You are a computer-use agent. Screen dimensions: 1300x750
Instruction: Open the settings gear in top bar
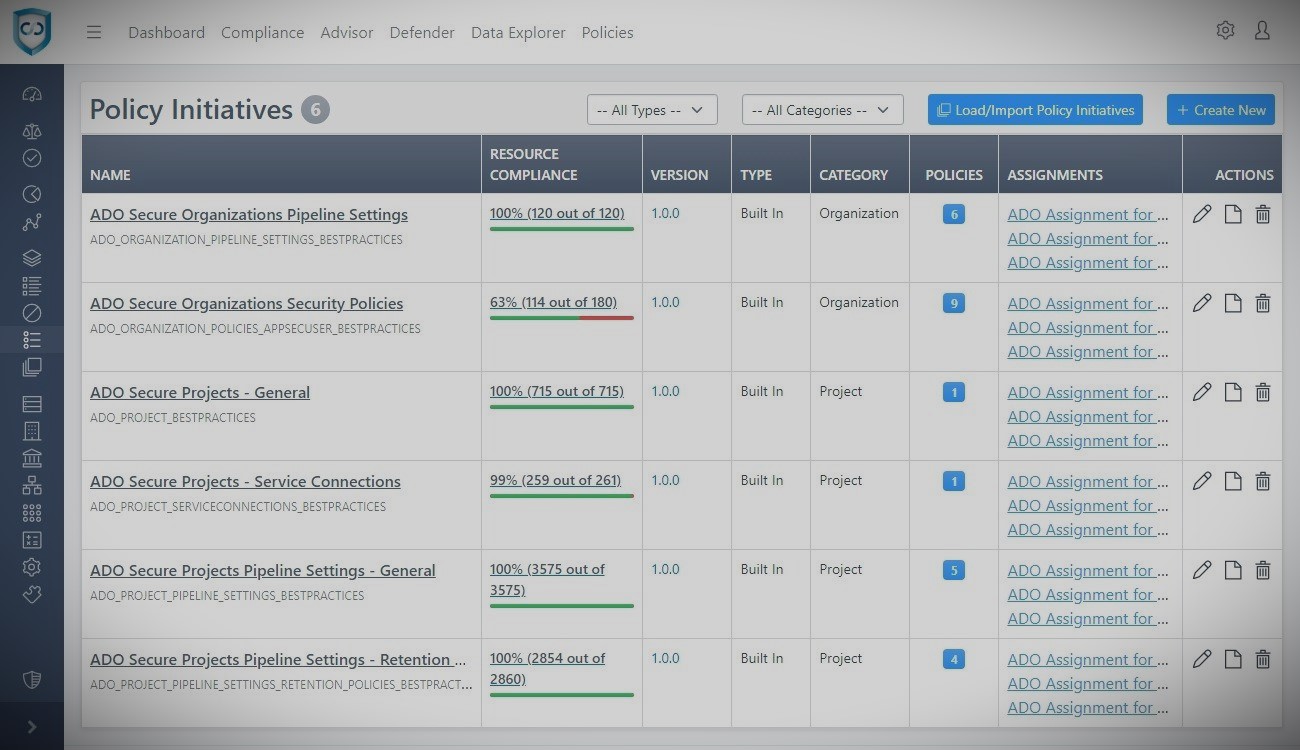coord(1225,31)
